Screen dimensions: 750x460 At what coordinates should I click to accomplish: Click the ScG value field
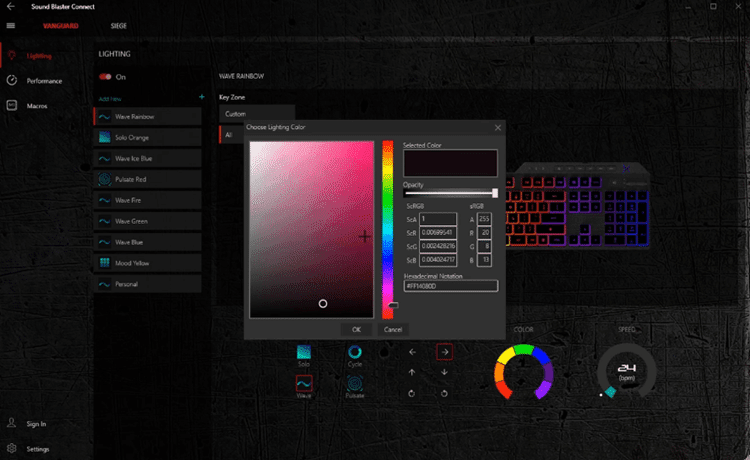pyautogui.click(x=438, y=246)
